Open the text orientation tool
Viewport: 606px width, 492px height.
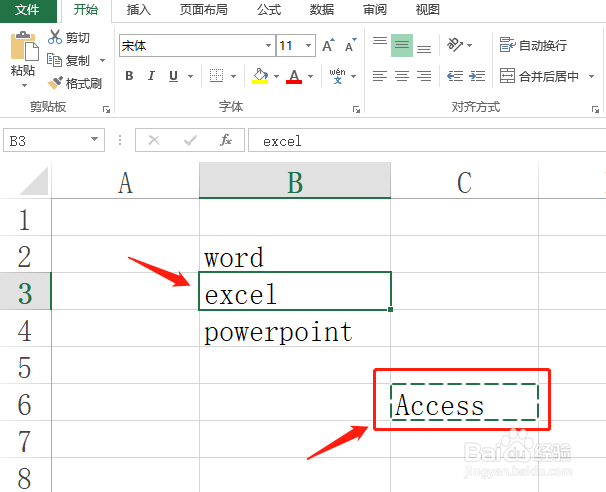click(x=455, y=45)
